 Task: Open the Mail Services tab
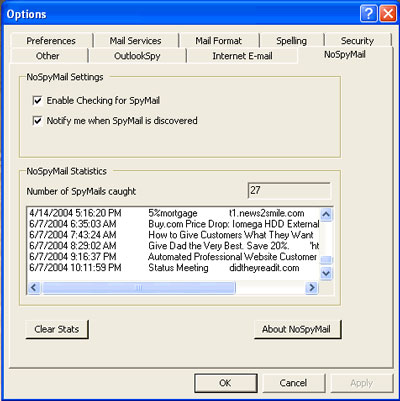135,41
